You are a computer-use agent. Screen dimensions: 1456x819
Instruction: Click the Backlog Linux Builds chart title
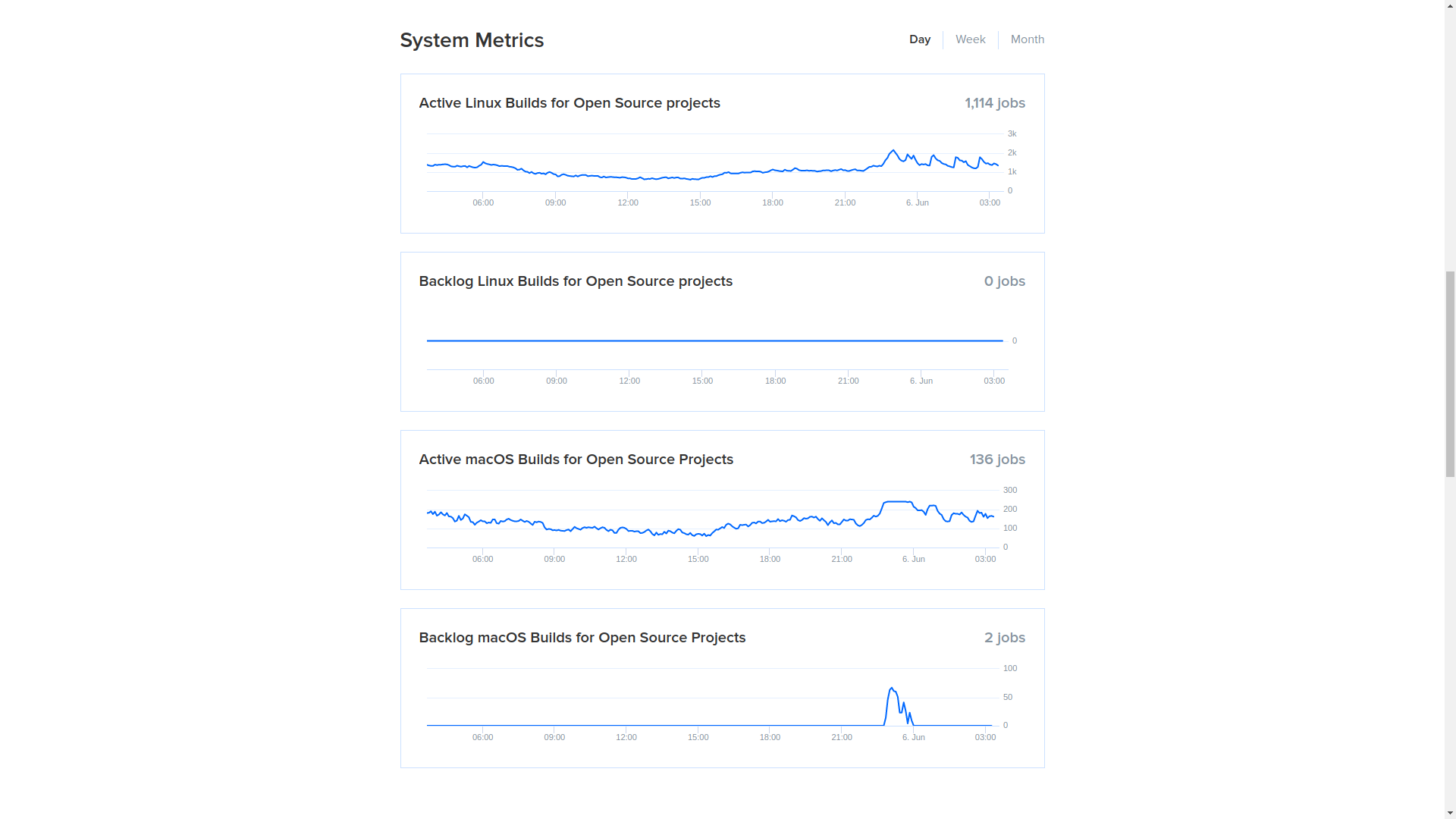[x=575, y=281]
